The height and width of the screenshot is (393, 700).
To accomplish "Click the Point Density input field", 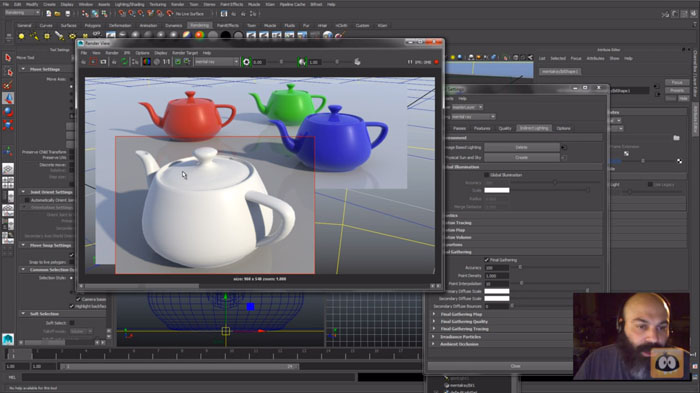I will [x=496, y=276].
